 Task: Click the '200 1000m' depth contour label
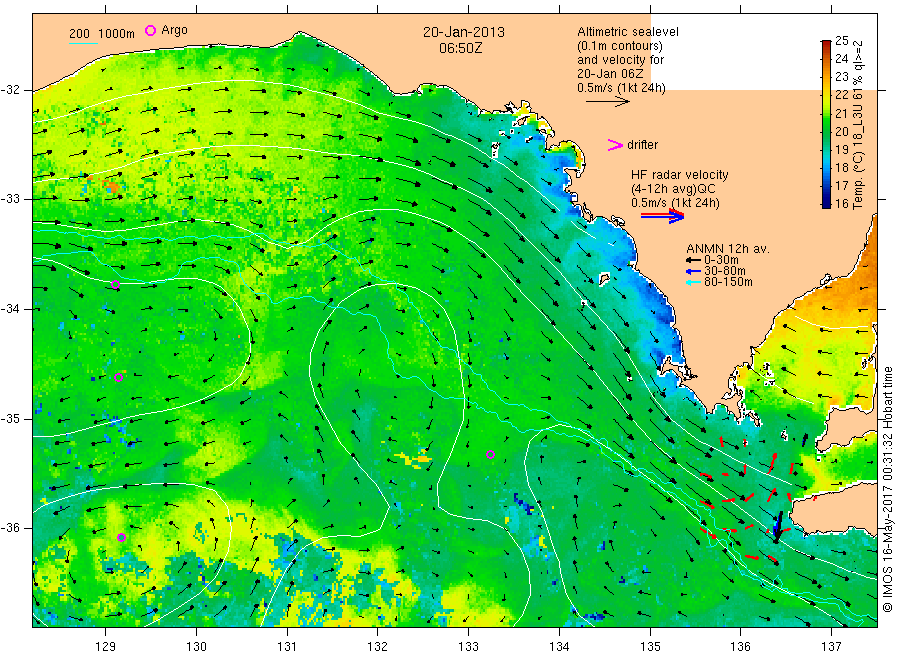coord(102,34)
